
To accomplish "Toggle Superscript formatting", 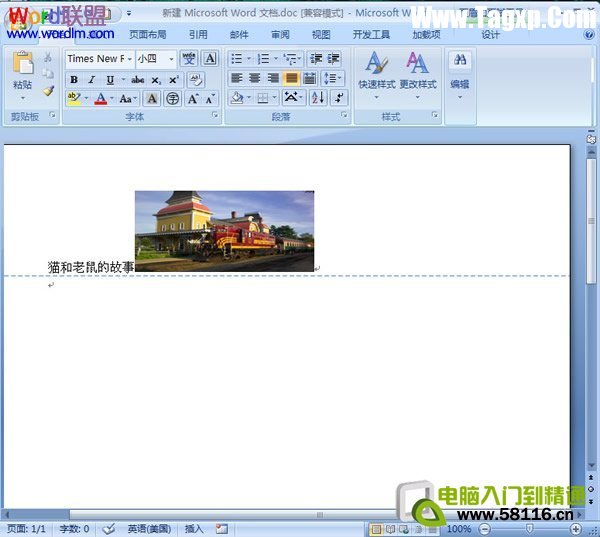I will (x=174, y=80).
